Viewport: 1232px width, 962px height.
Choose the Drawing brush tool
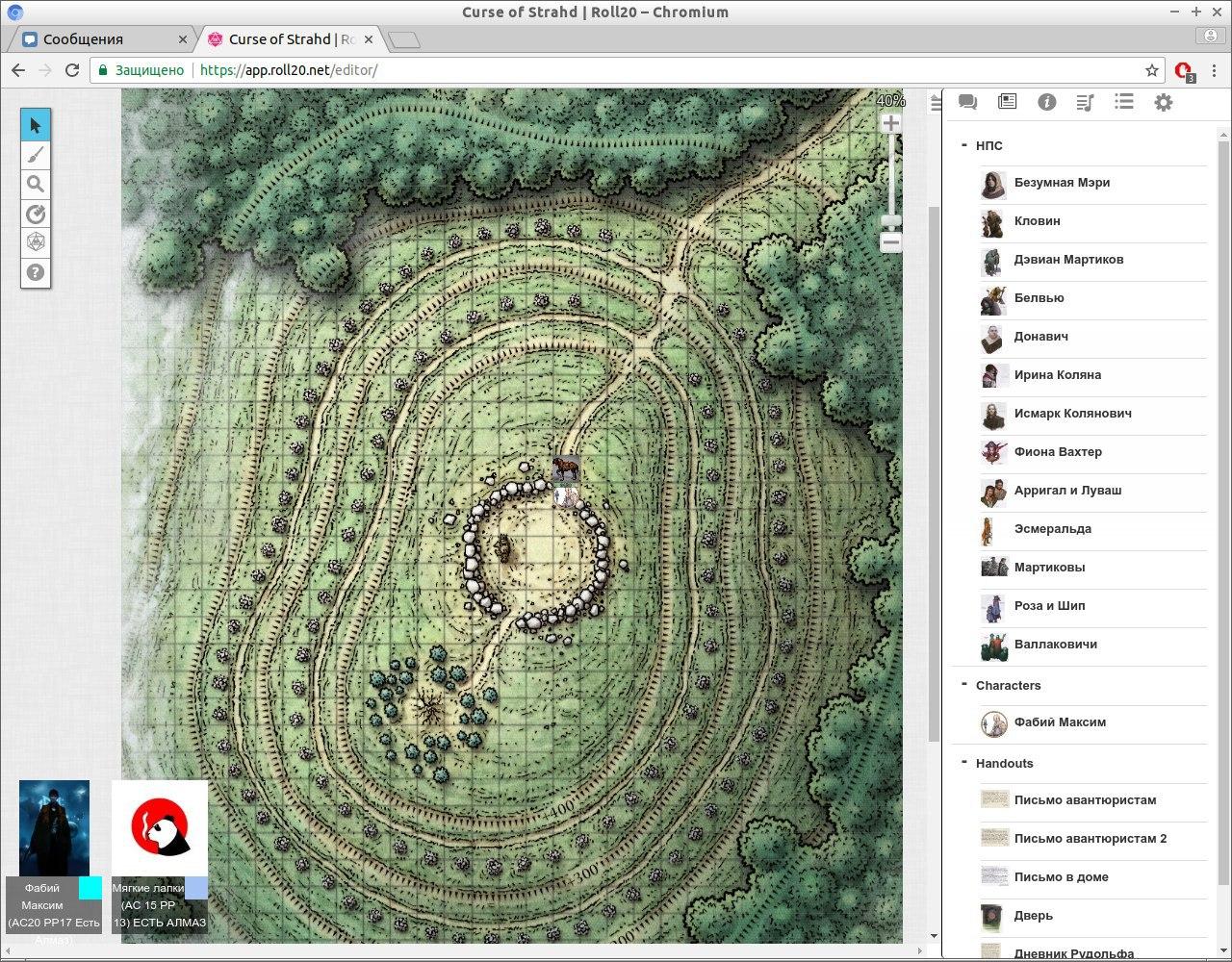(36, 155)
